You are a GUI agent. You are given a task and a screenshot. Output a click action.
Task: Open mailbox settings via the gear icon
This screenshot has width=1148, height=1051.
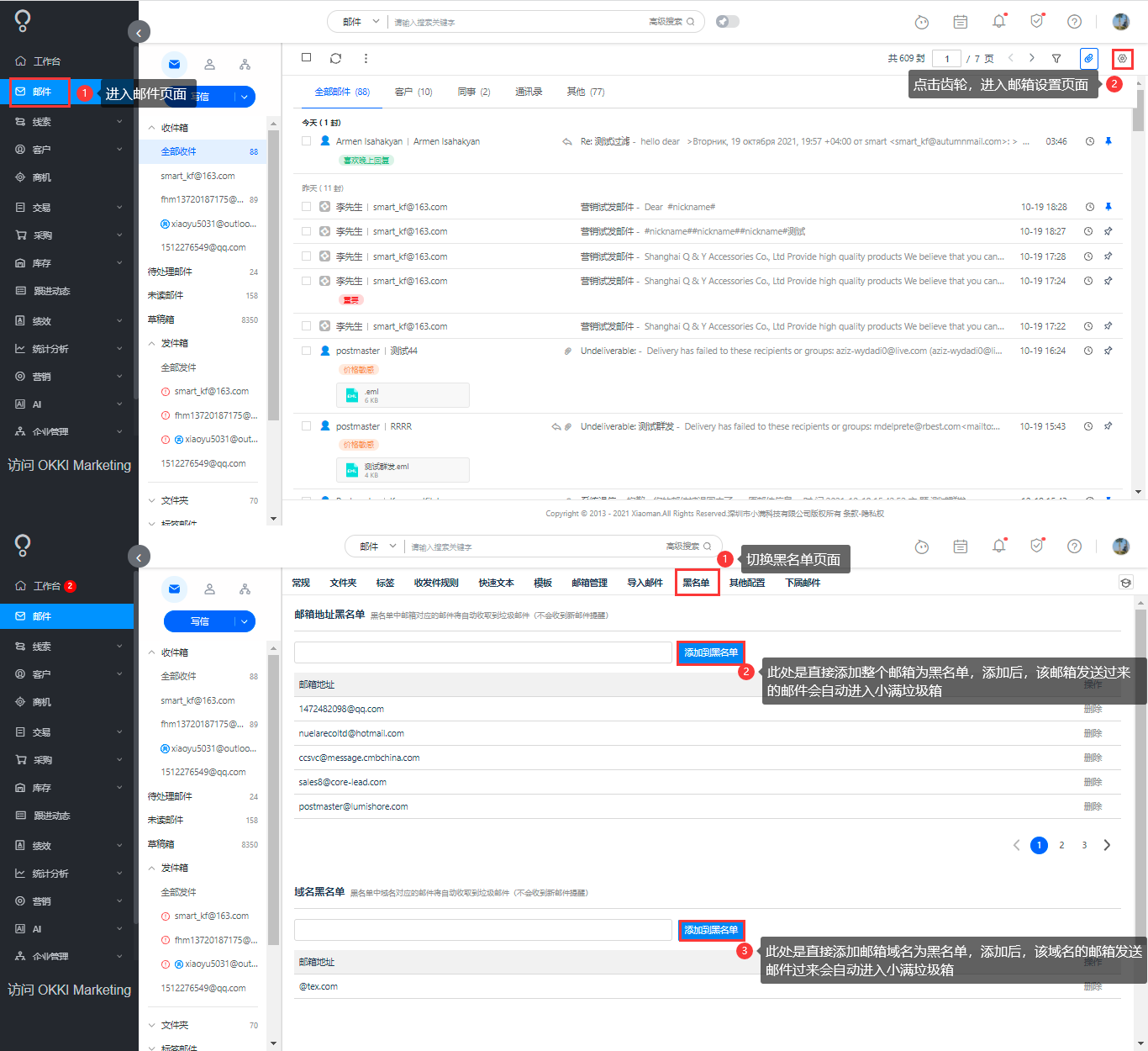click(1122, 59)
